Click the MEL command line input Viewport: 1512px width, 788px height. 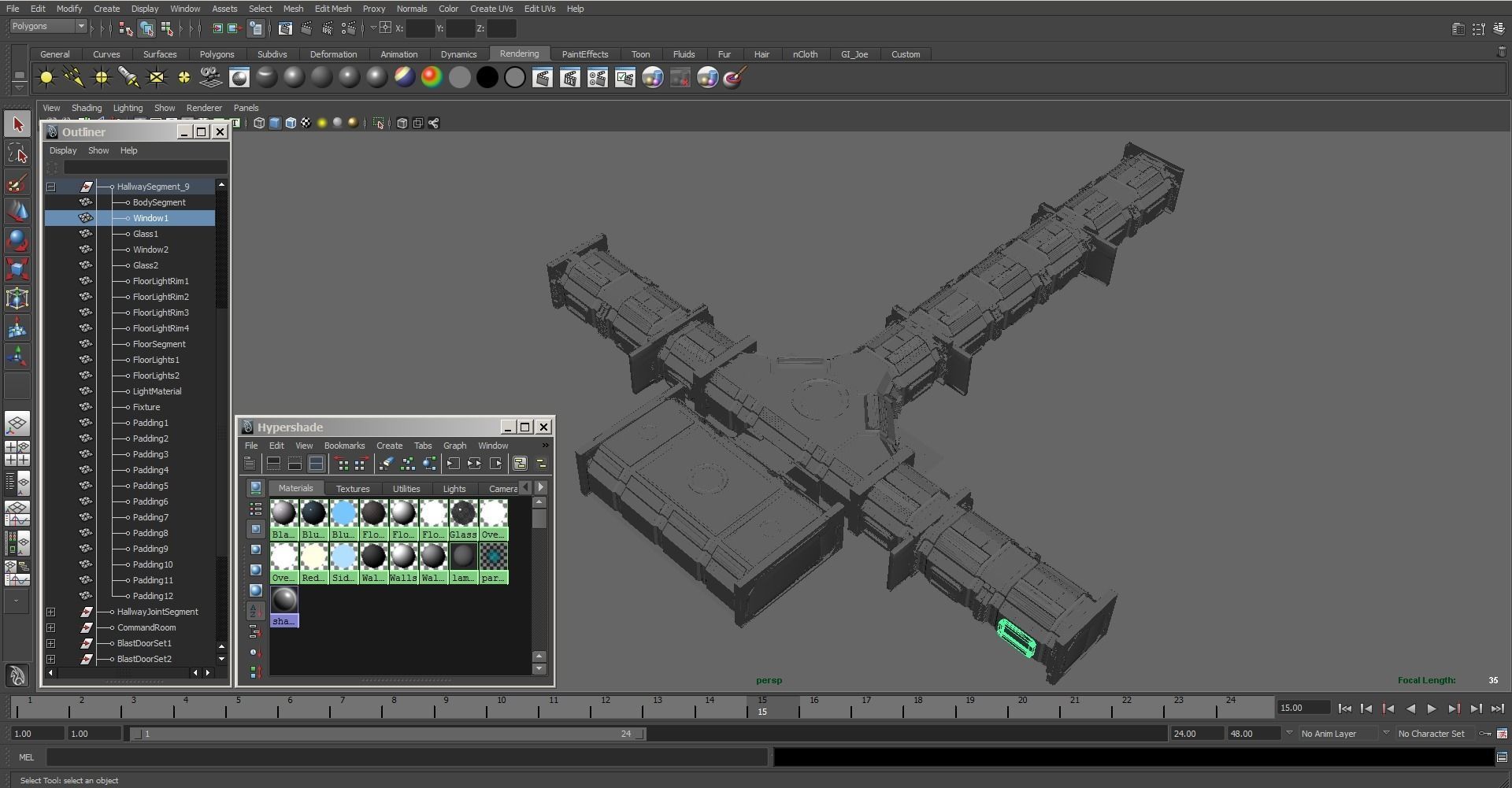[407, 757]
